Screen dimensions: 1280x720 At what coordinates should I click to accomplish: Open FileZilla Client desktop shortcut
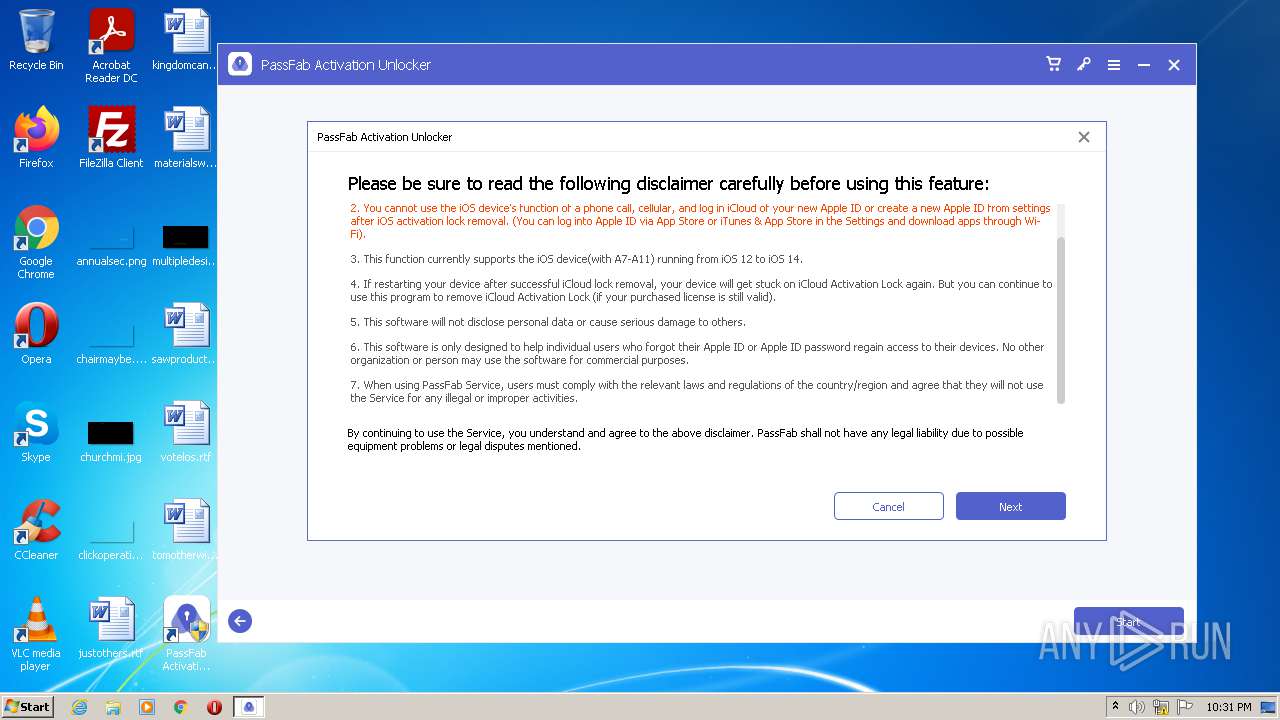pyautogui.click(x=111, y=138)
